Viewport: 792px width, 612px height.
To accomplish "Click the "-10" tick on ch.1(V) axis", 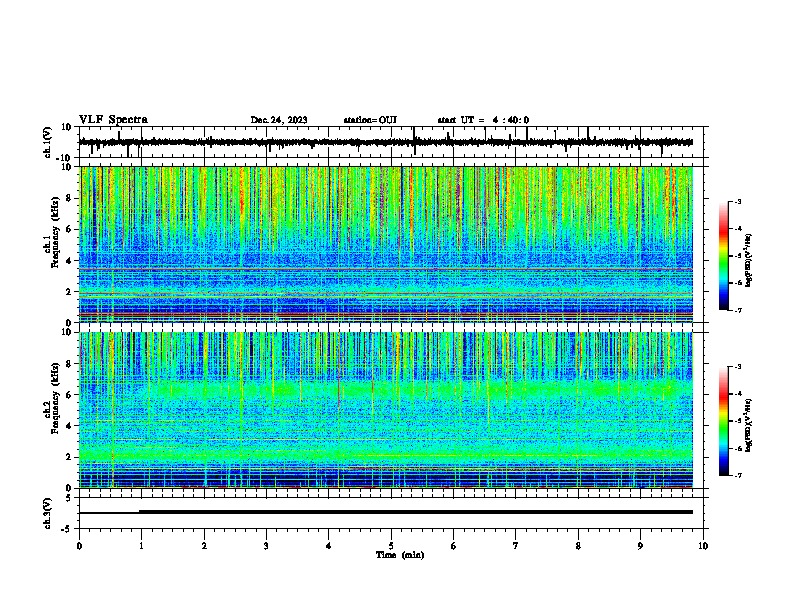I will click(x=64, y=158).
